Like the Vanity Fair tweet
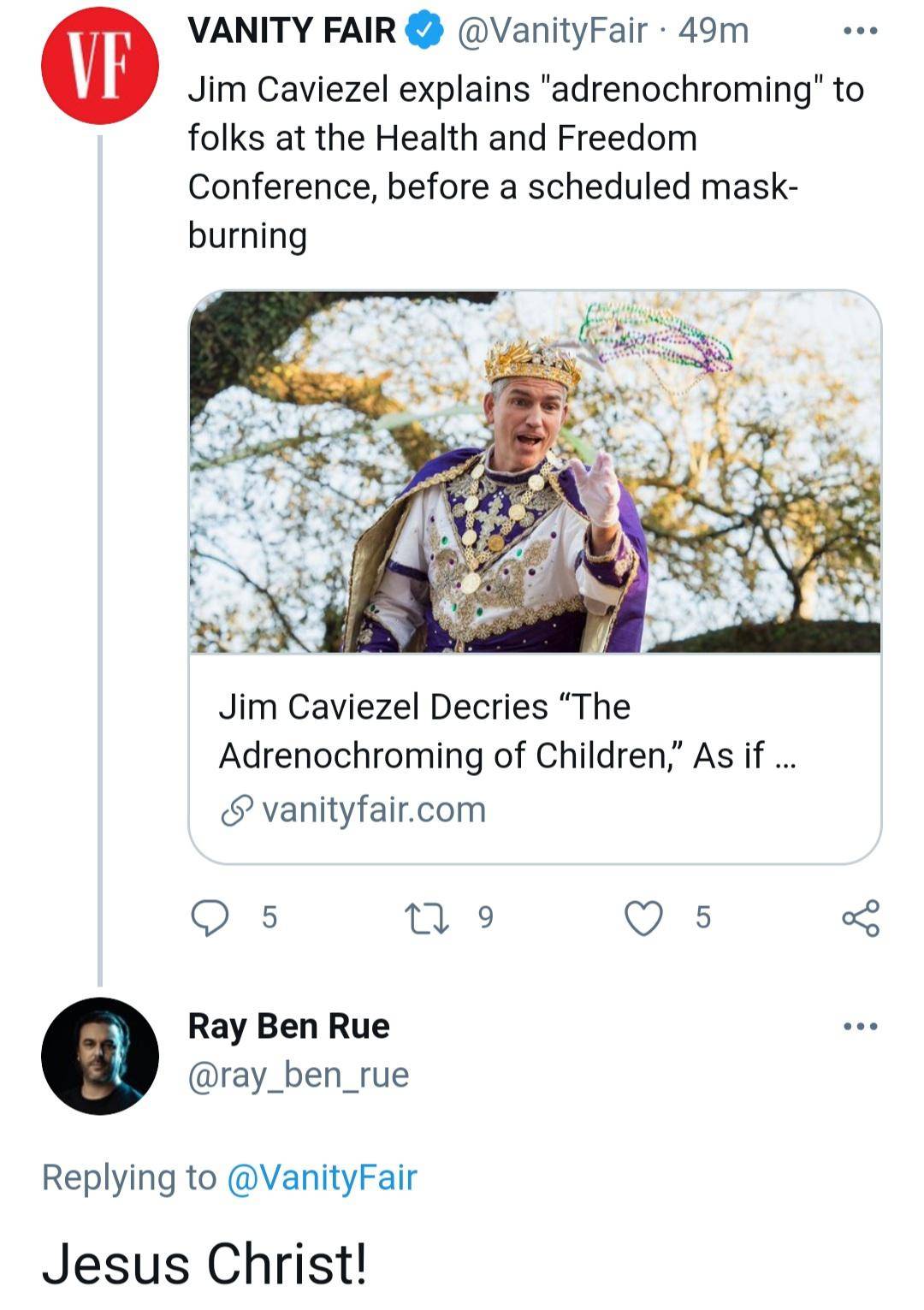Screen dimensions: 924x1310 pyautogui.click(x=643, y=917)
